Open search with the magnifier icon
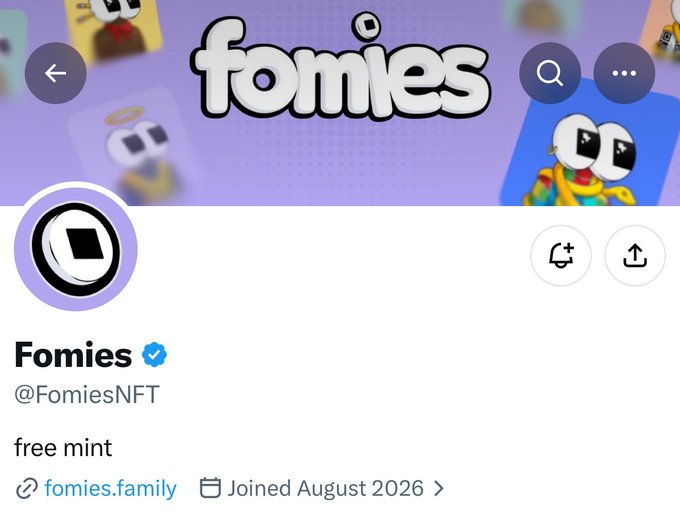The height and width of the screenshot is (521, 680). tap(550, 73)
